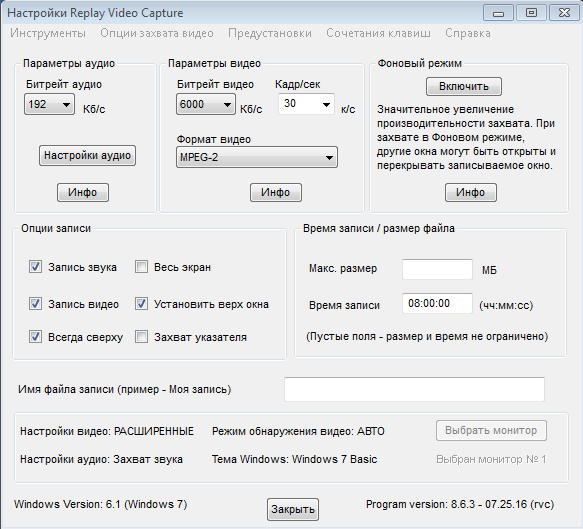This screenshot has height=529, width=583.
Task: Click the recording file name input field
Action: 414,389
